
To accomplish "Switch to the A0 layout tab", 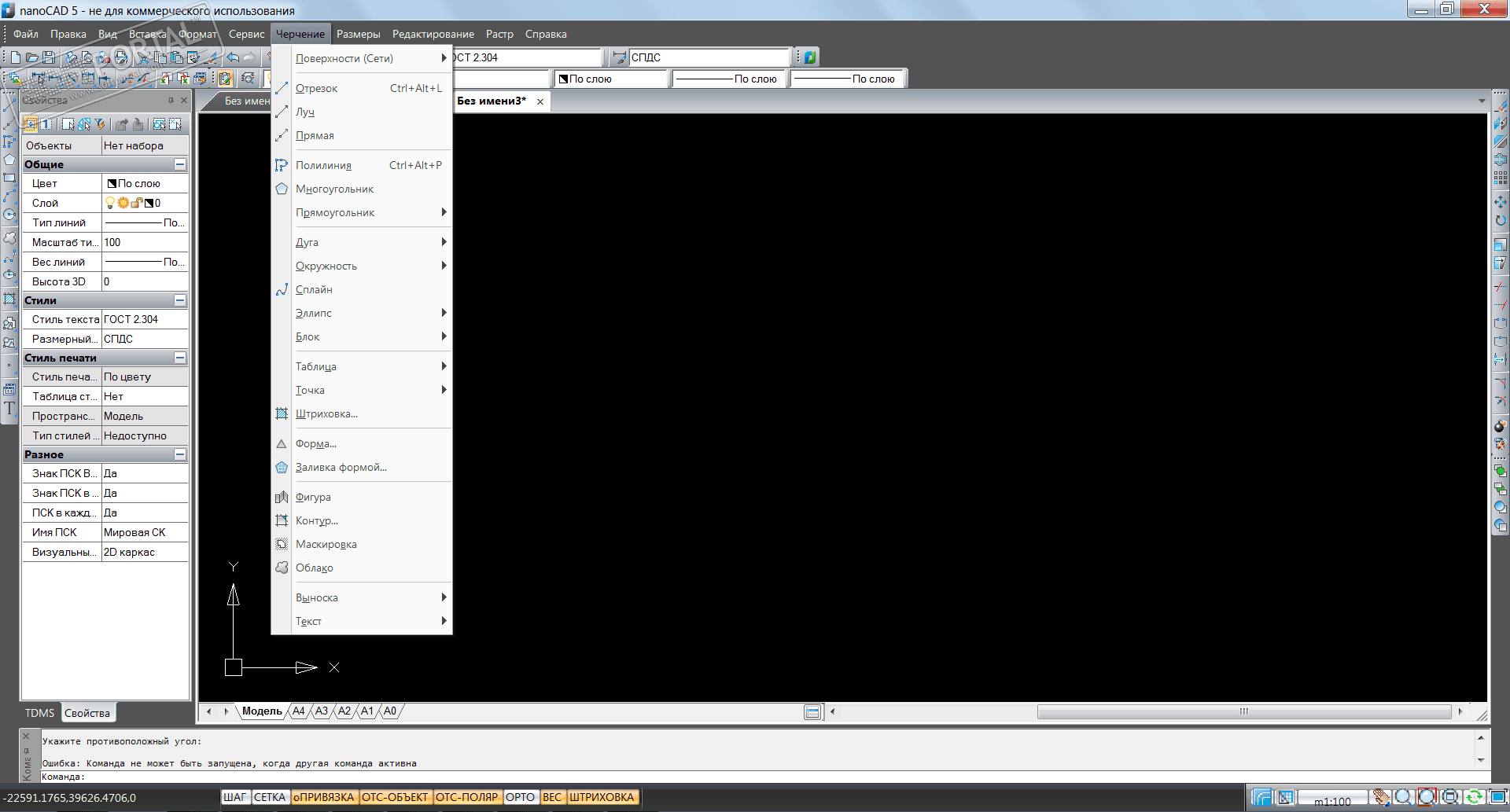I will click(390, 711).
